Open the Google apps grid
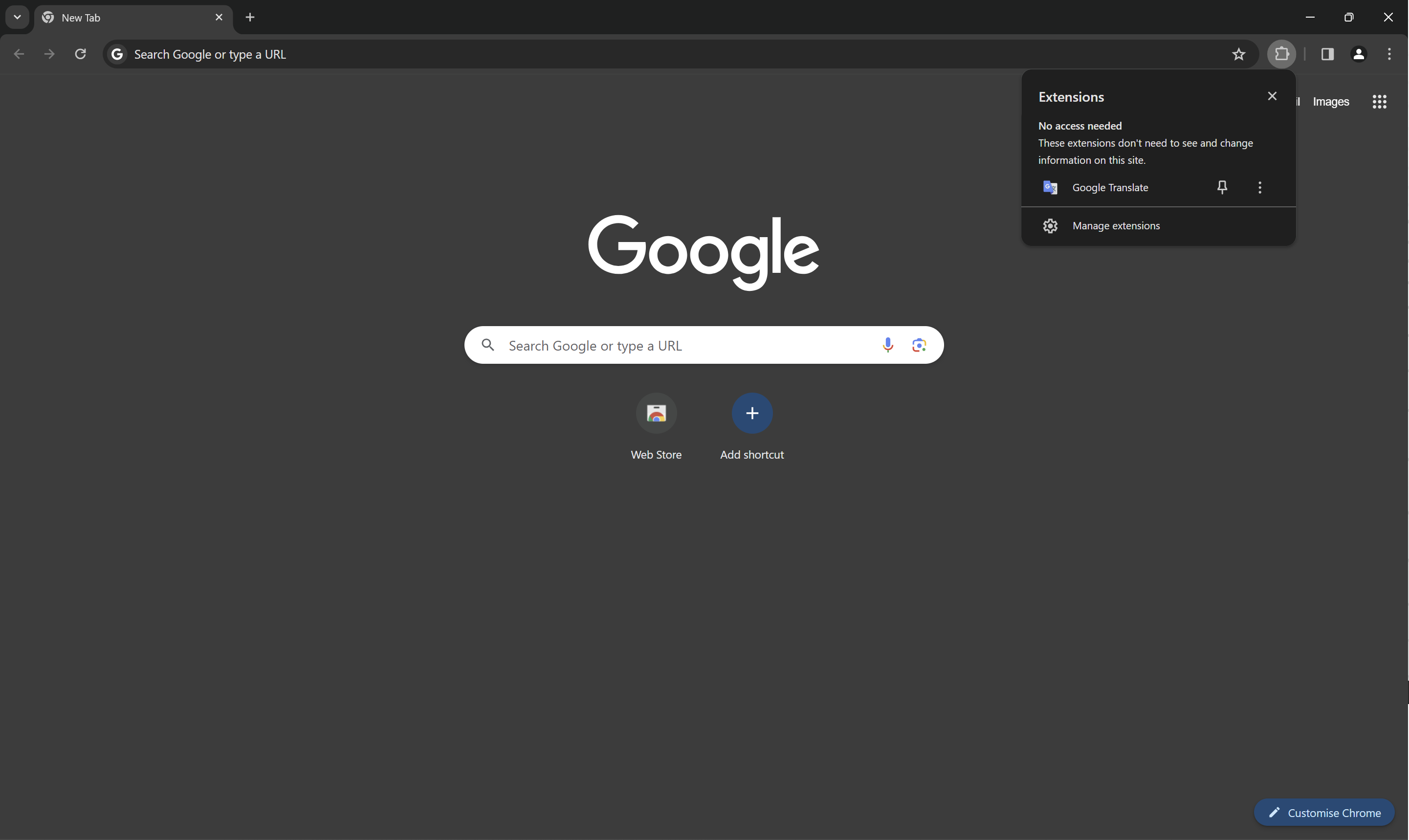1409x840 pixels. pos(1379,102)
